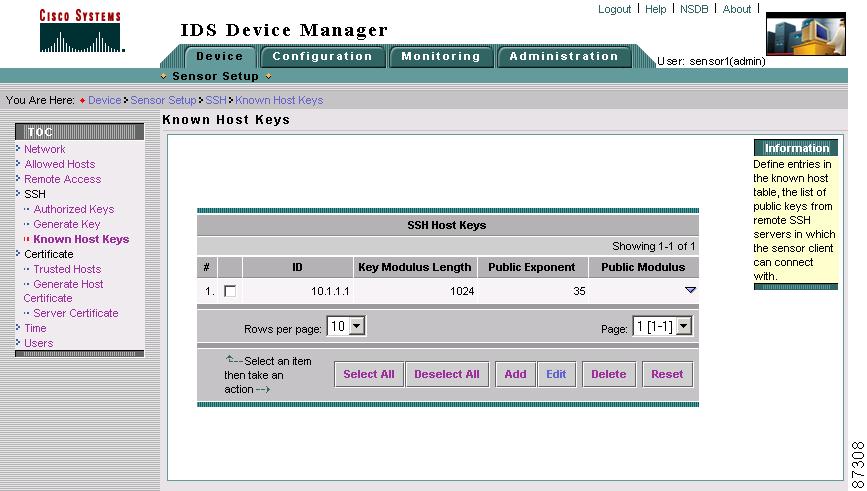Open the About link

pos(737,9)
